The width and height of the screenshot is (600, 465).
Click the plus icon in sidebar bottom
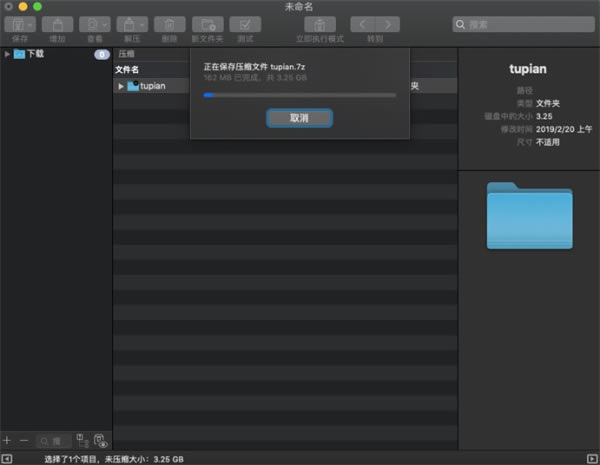(x=7, y=441)
